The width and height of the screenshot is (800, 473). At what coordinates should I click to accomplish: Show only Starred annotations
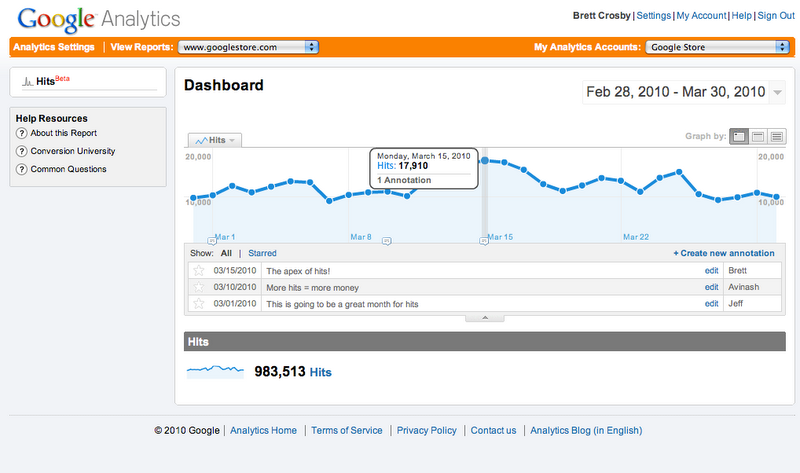click(x=262, y=254)
